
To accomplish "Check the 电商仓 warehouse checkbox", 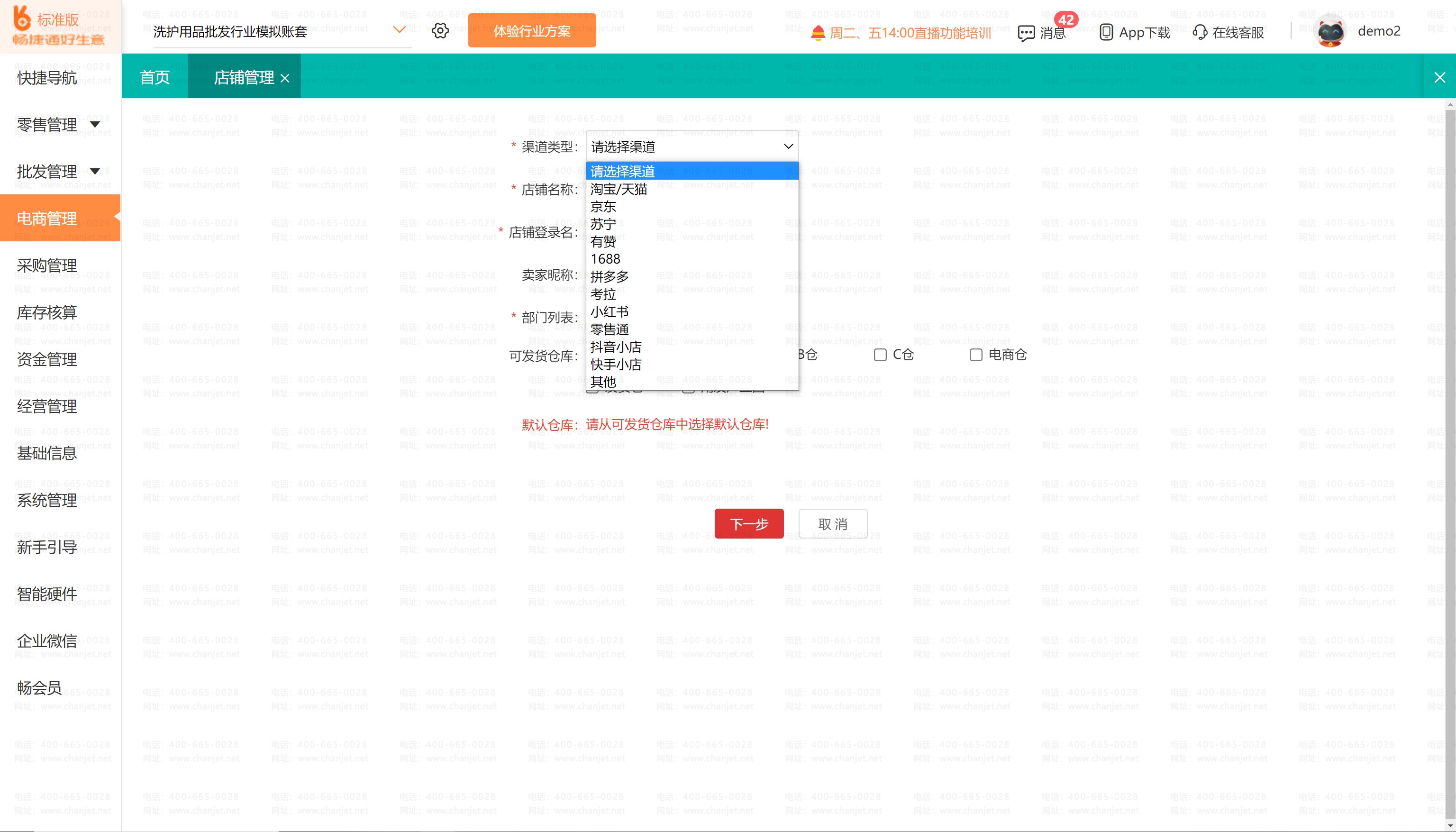I will coord(975,355).
